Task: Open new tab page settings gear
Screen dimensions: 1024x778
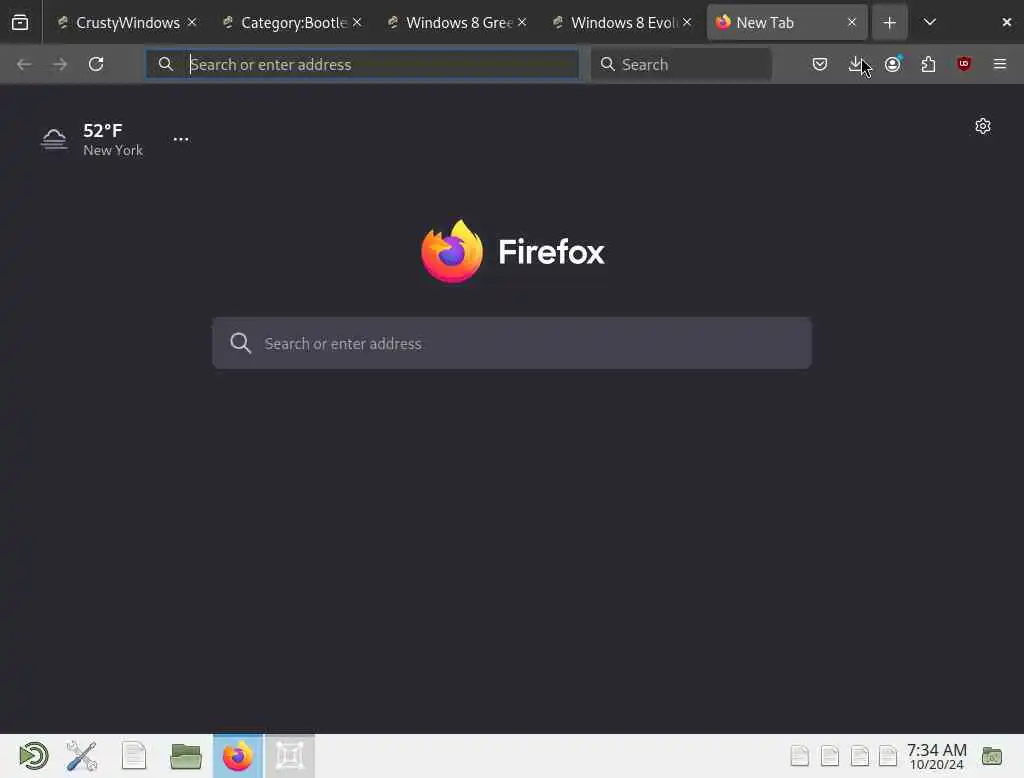Action: (983, 126)
